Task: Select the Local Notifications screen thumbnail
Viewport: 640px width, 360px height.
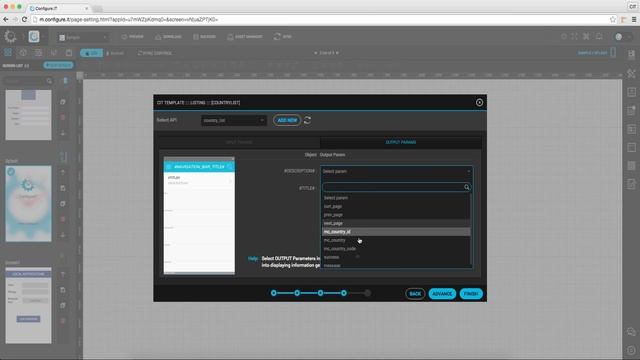Action: coord(29,305)
